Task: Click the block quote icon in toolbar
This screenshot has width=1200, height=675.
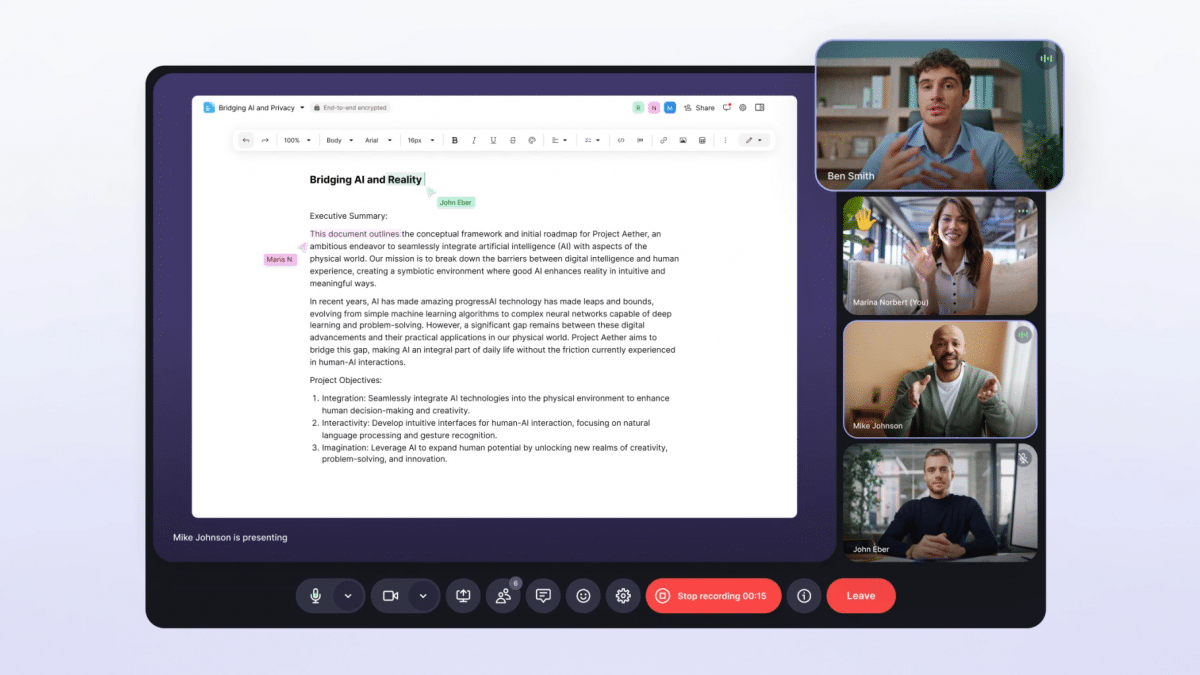Action: pos(640,140)
